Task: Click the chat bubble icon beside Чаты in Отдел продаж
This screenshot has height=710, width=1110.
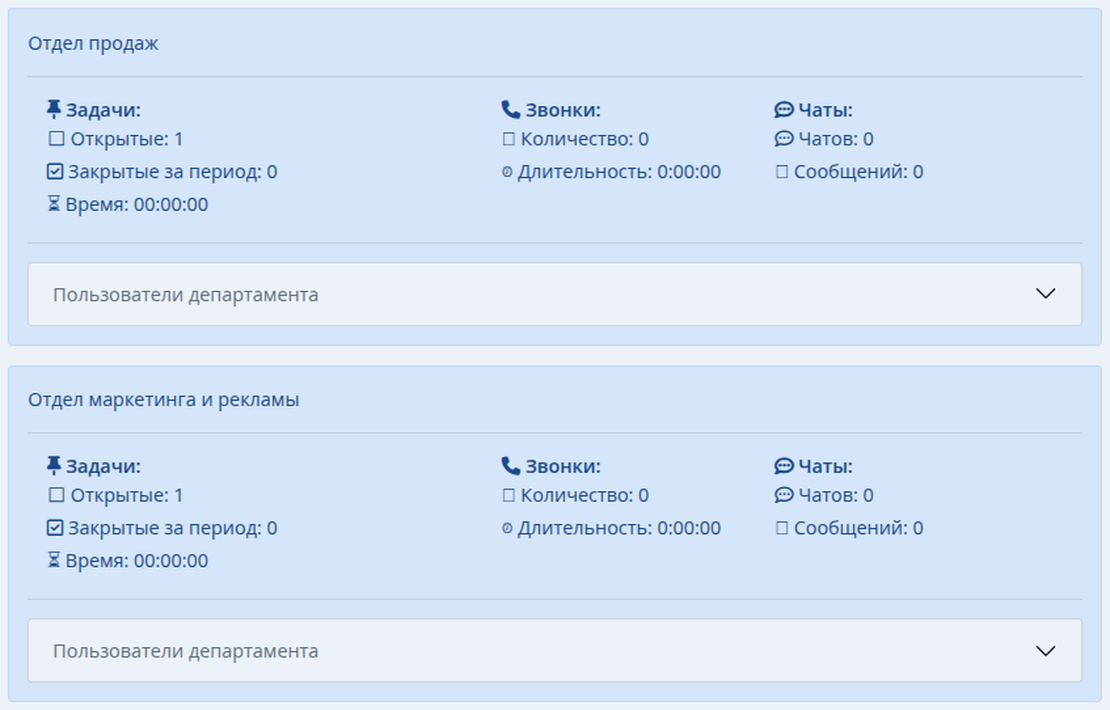Action: 784,110
